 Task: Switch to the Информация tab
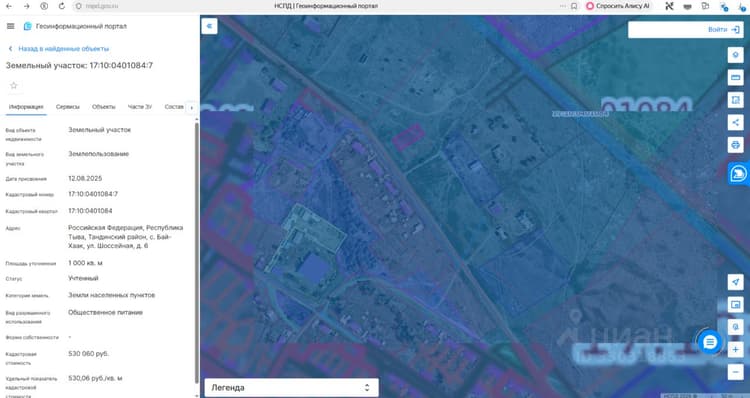(26, 107)
